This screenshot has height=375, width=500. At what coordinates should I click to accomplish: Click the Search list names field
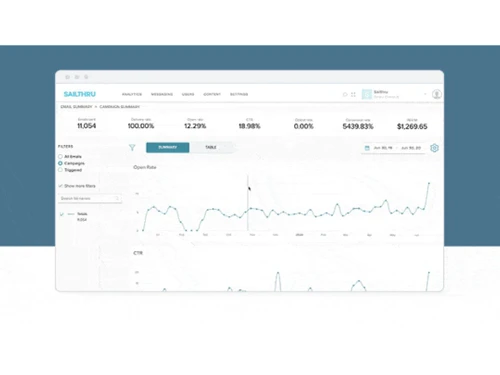click(x=90, y=198)
